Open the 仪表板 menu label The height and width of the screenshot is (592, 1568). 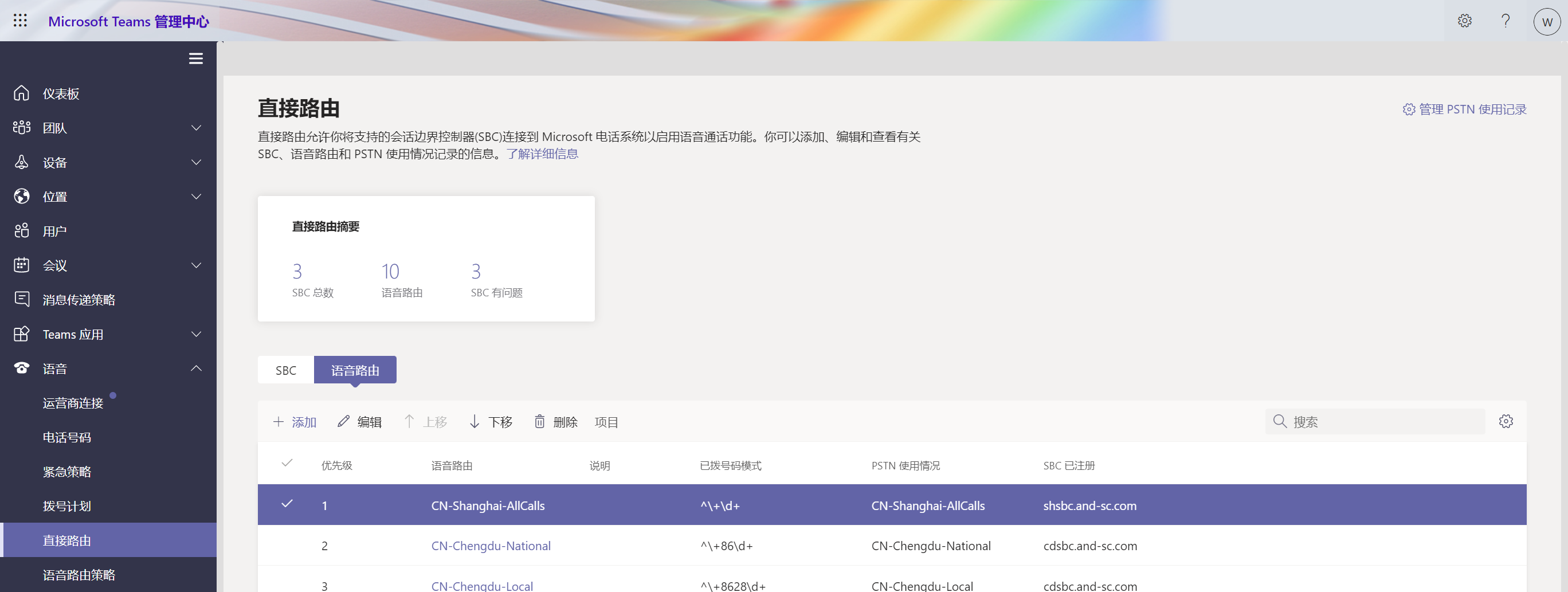click(61, 93)
